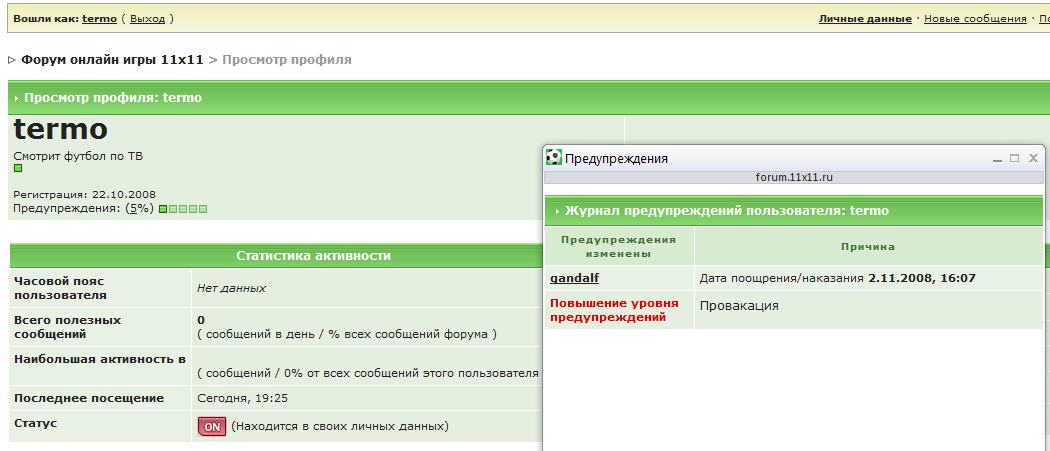The height and width of the screenshot is (451, 1050).
Task: Click the 'Статистика активности' section header
Action: (312, 255)
